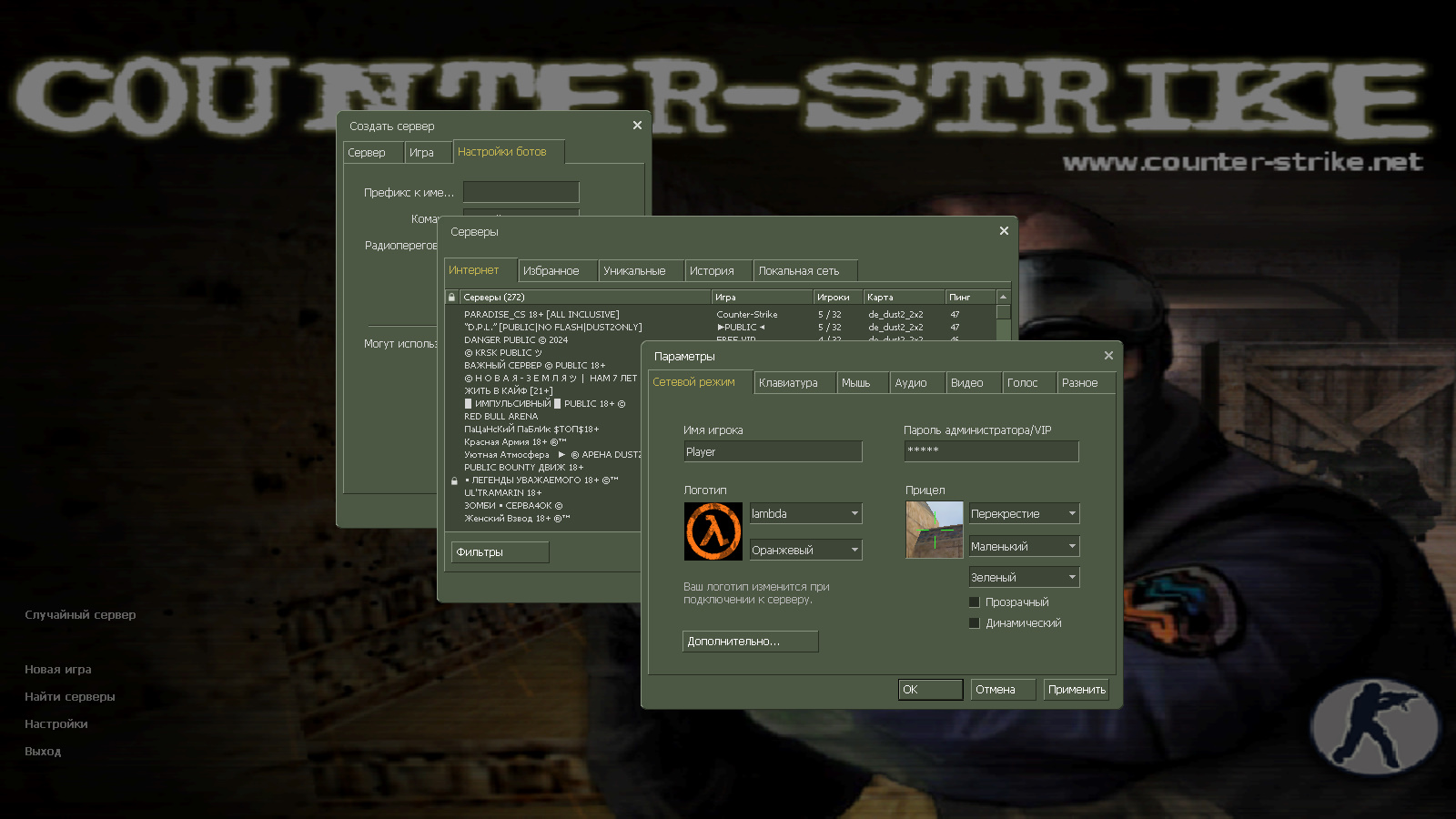Click the lambda logo preview thumbnail

(713, 531)
